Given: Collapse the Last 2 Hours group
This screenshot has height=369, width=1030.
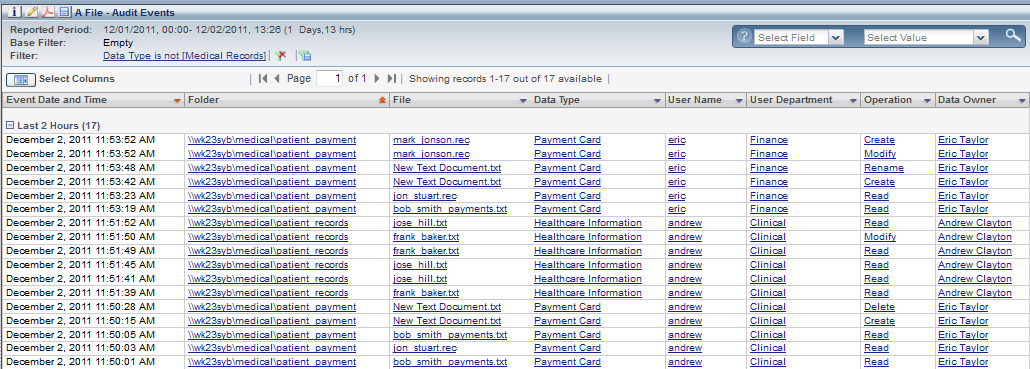Looking at the screenshot, I should pyautogui.click(x=10, y=125).
